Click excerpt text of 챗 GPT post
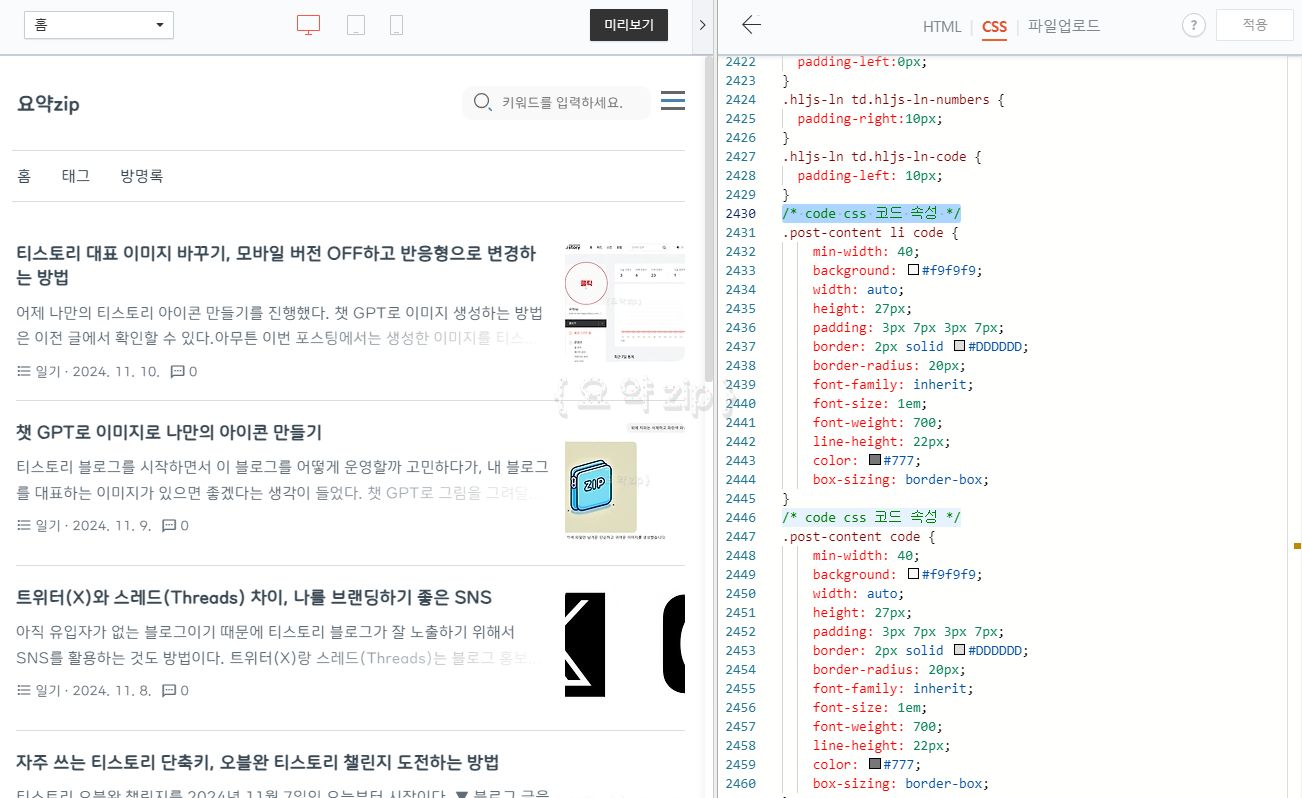 [283, 480]
